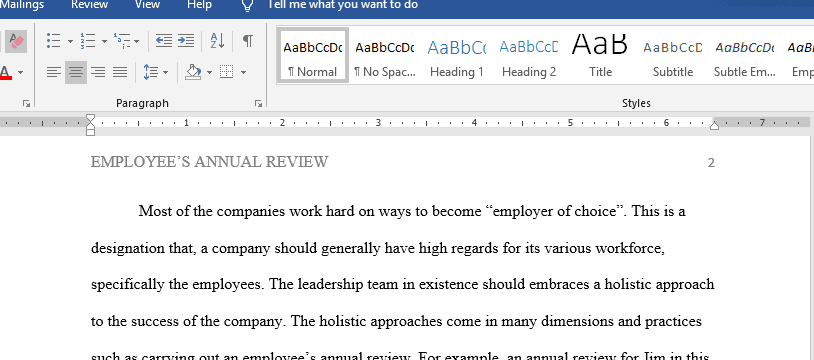Toggle show paragraph marks
The height and width of the screenshot is (360, 814).
coord(248,41)
